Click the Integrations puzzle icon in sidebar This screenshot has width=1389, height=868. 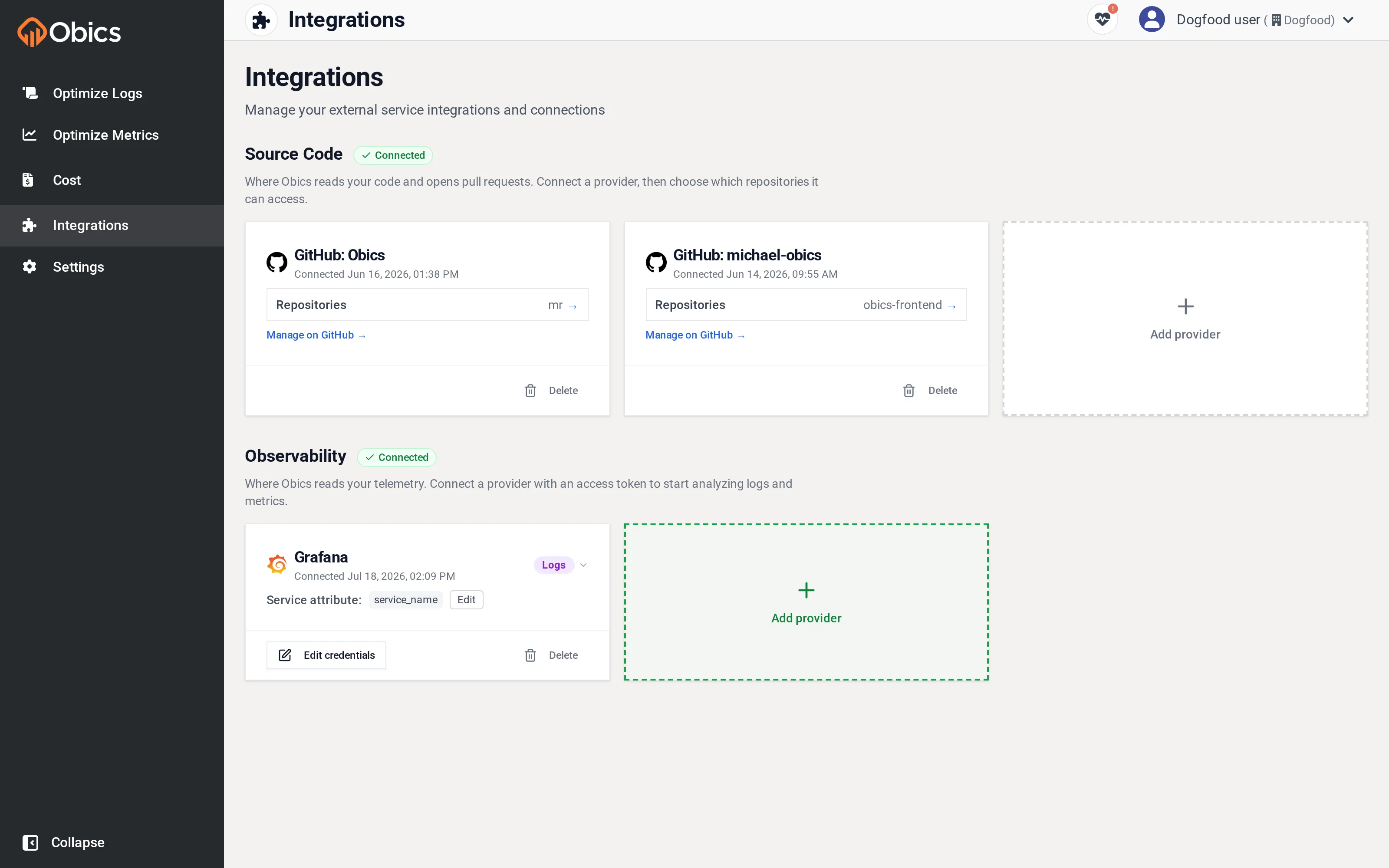coord(29,226)
